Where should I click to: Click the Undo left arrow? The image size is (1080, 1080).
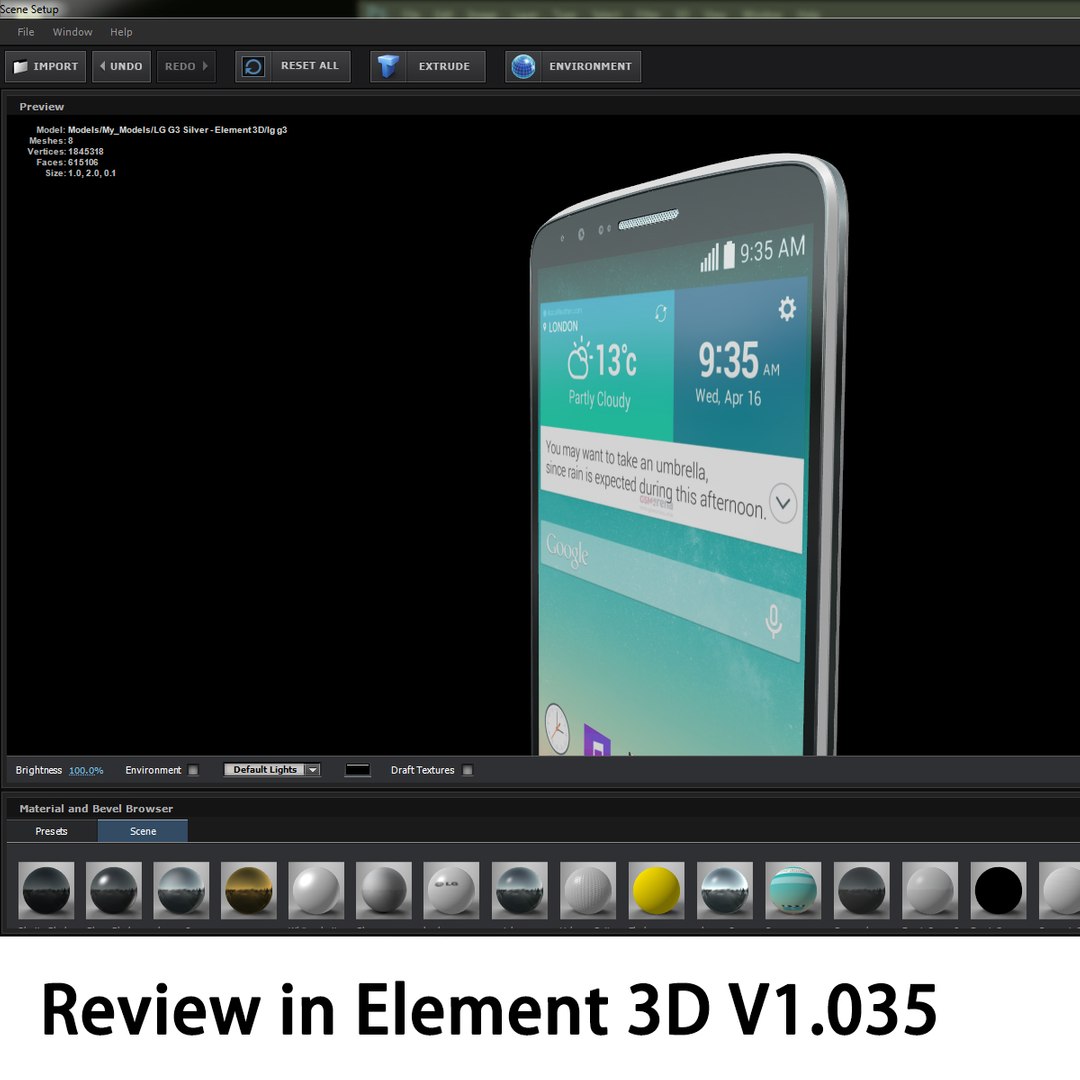[x=103, y=66]
